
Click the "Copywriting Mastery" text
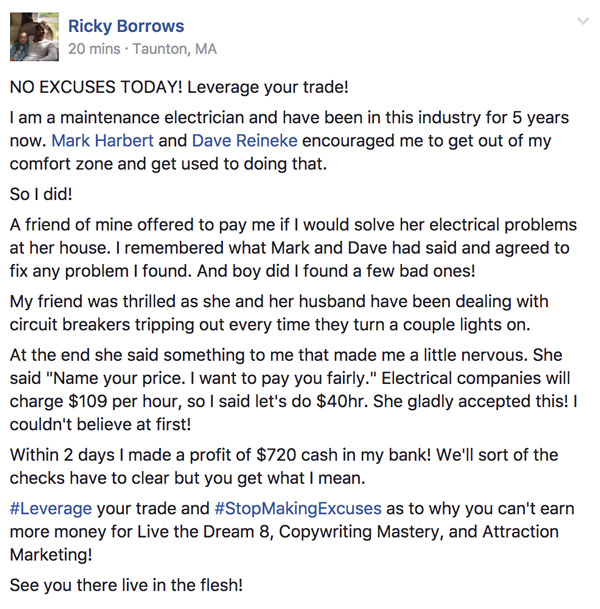point(361,531)
